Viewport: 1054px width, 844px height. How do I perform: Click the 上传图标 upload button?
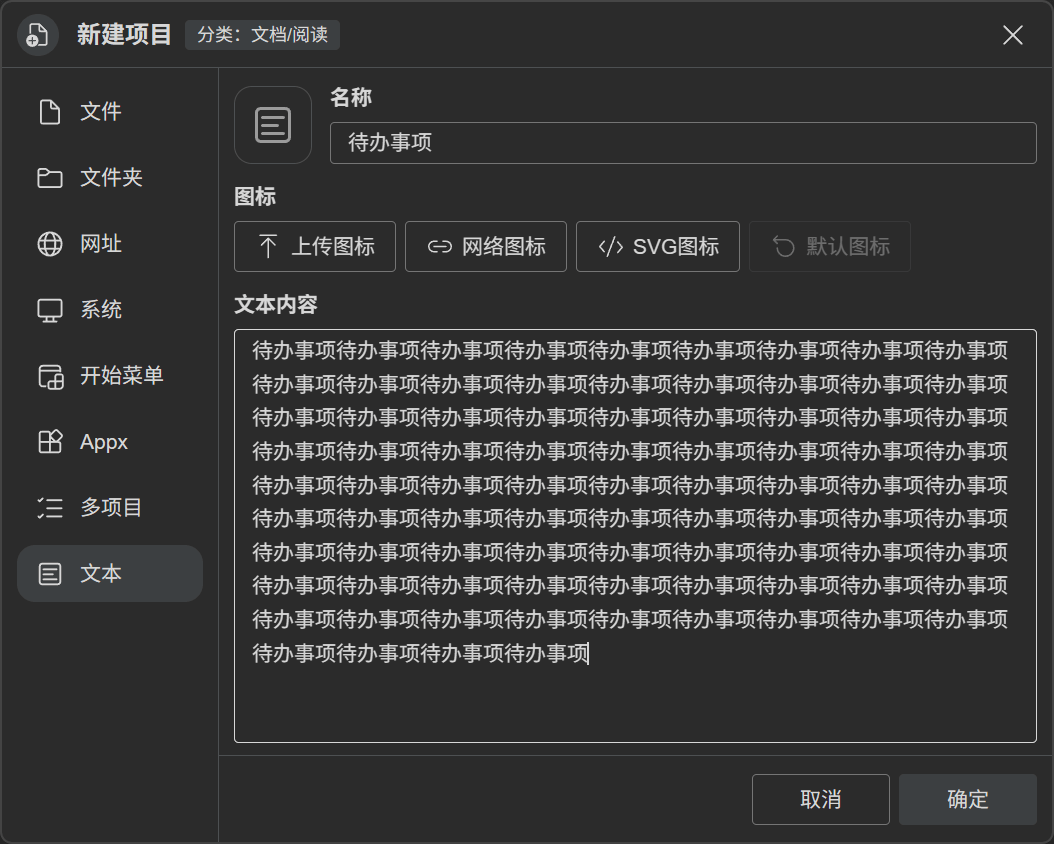tap(315, 247)
